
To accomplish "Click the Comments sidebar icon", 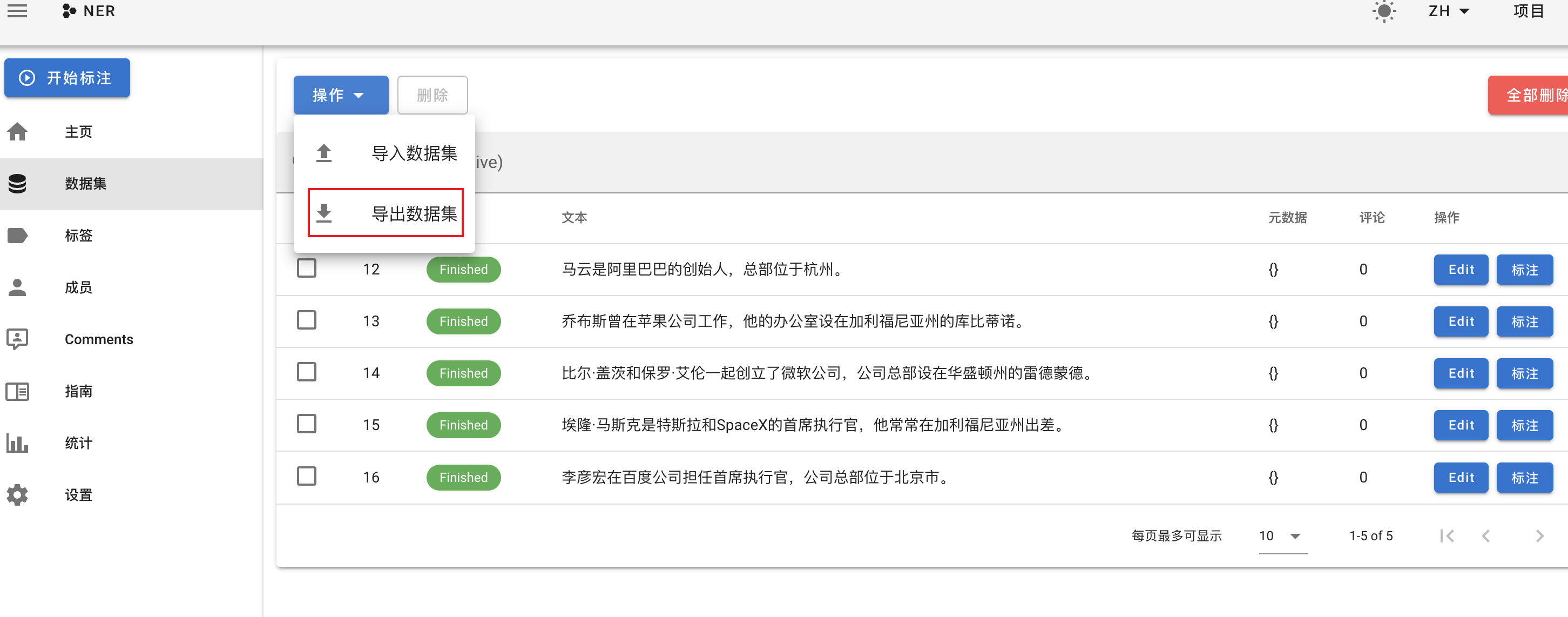I will click(x=18, y=339).
